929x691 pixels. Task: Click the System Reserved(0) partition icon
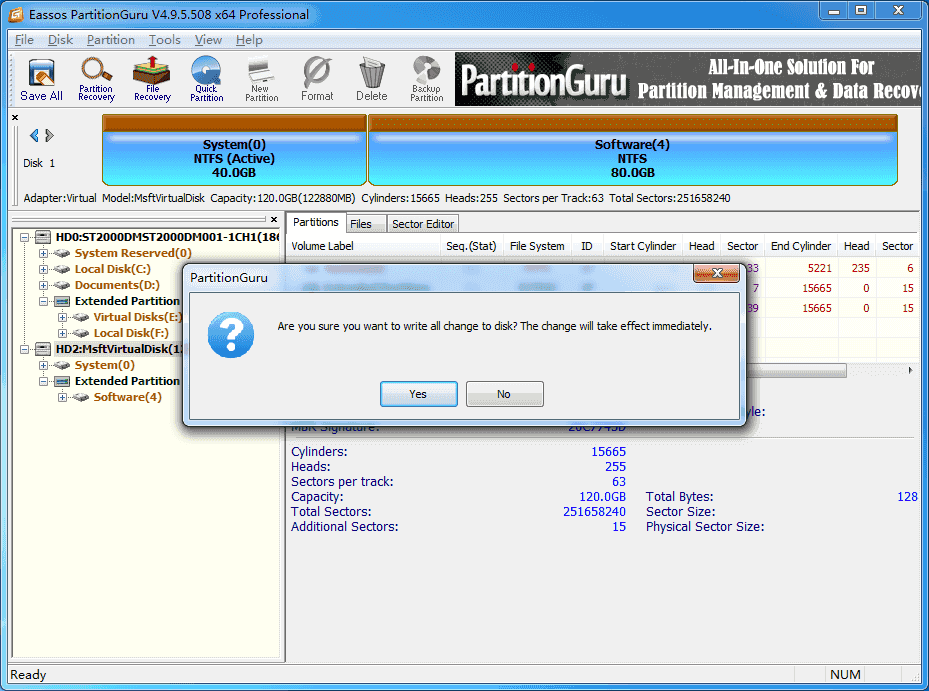click(62, 254)
